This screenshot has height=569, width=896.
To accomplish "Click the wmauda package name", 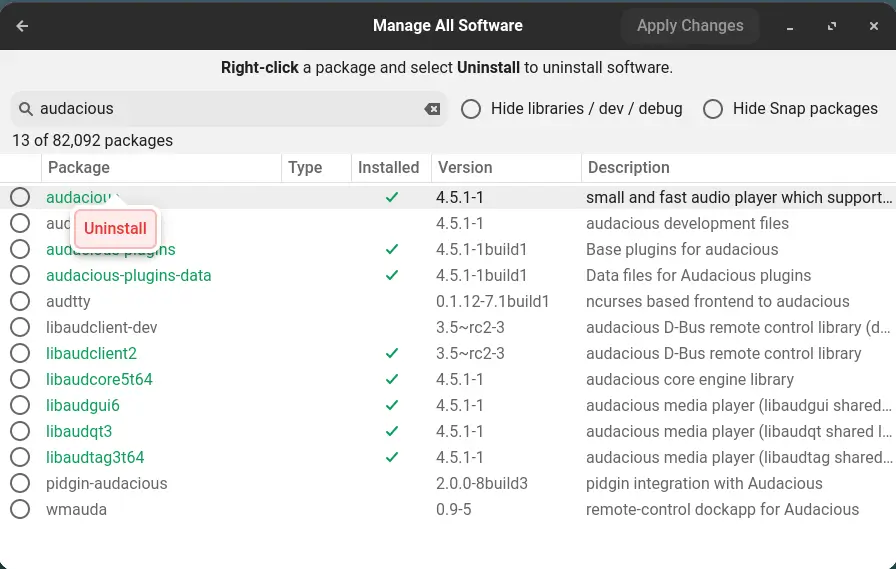I will click(77, 510).
